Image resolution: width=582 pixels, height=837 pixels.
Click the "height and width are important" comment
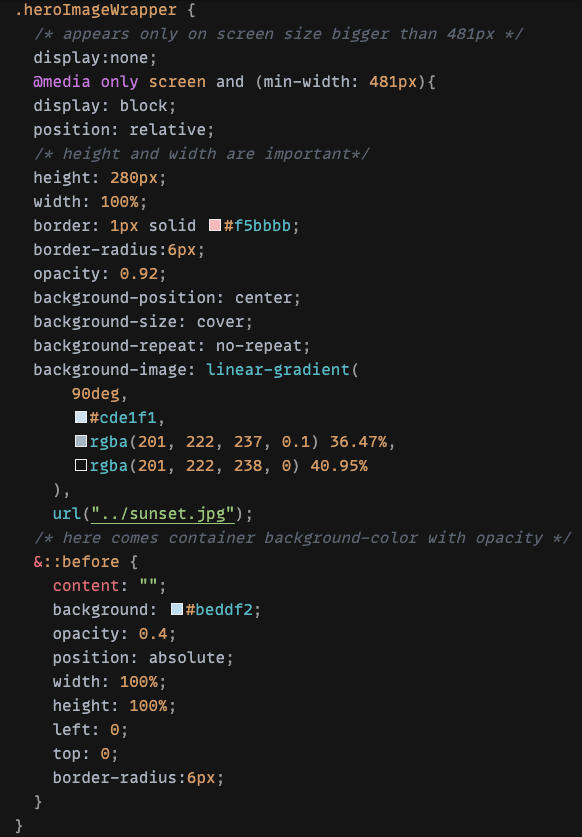click(201, 154)
